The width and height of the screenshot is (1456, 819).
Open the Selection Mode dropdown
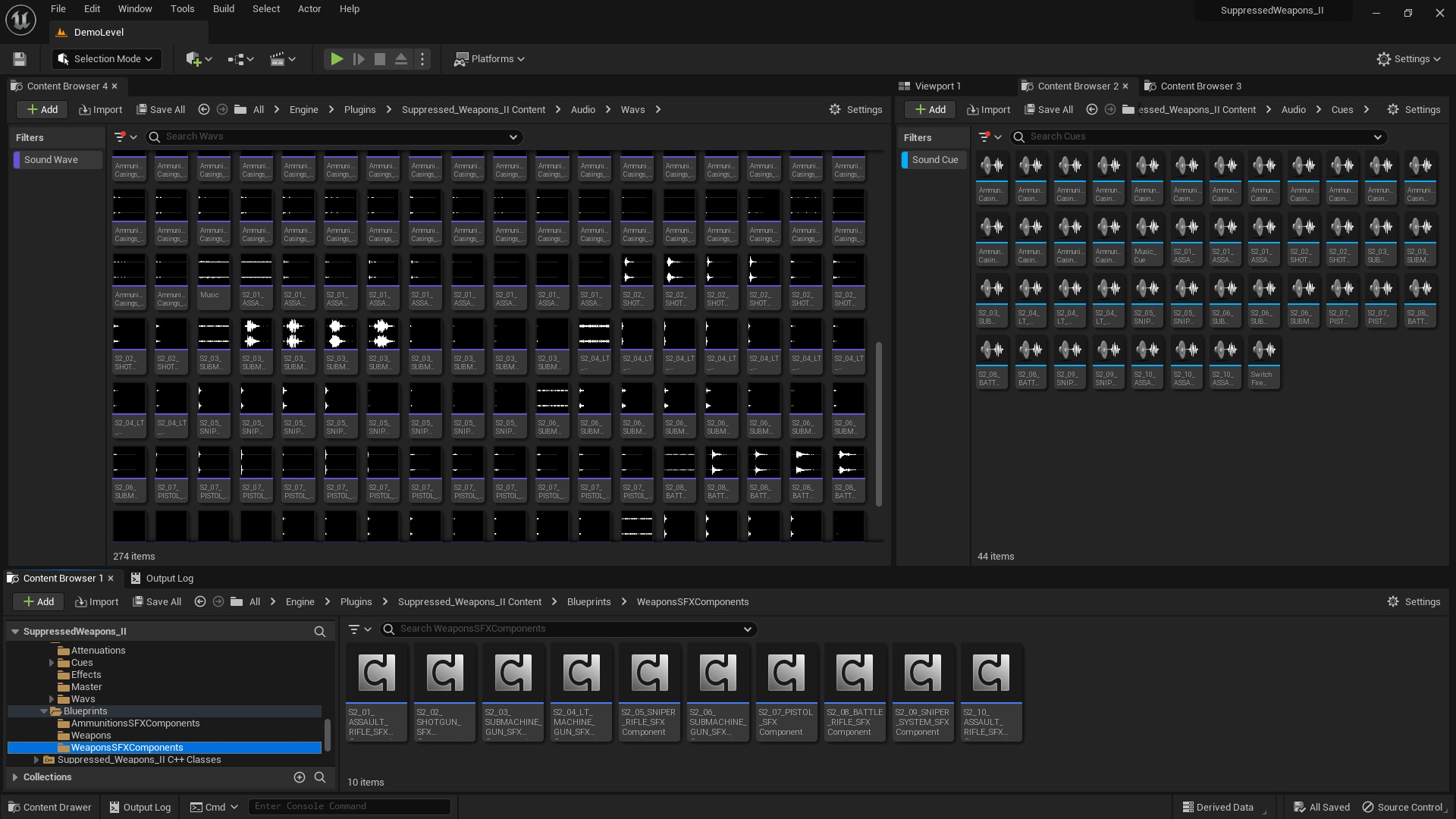[106, 58]
